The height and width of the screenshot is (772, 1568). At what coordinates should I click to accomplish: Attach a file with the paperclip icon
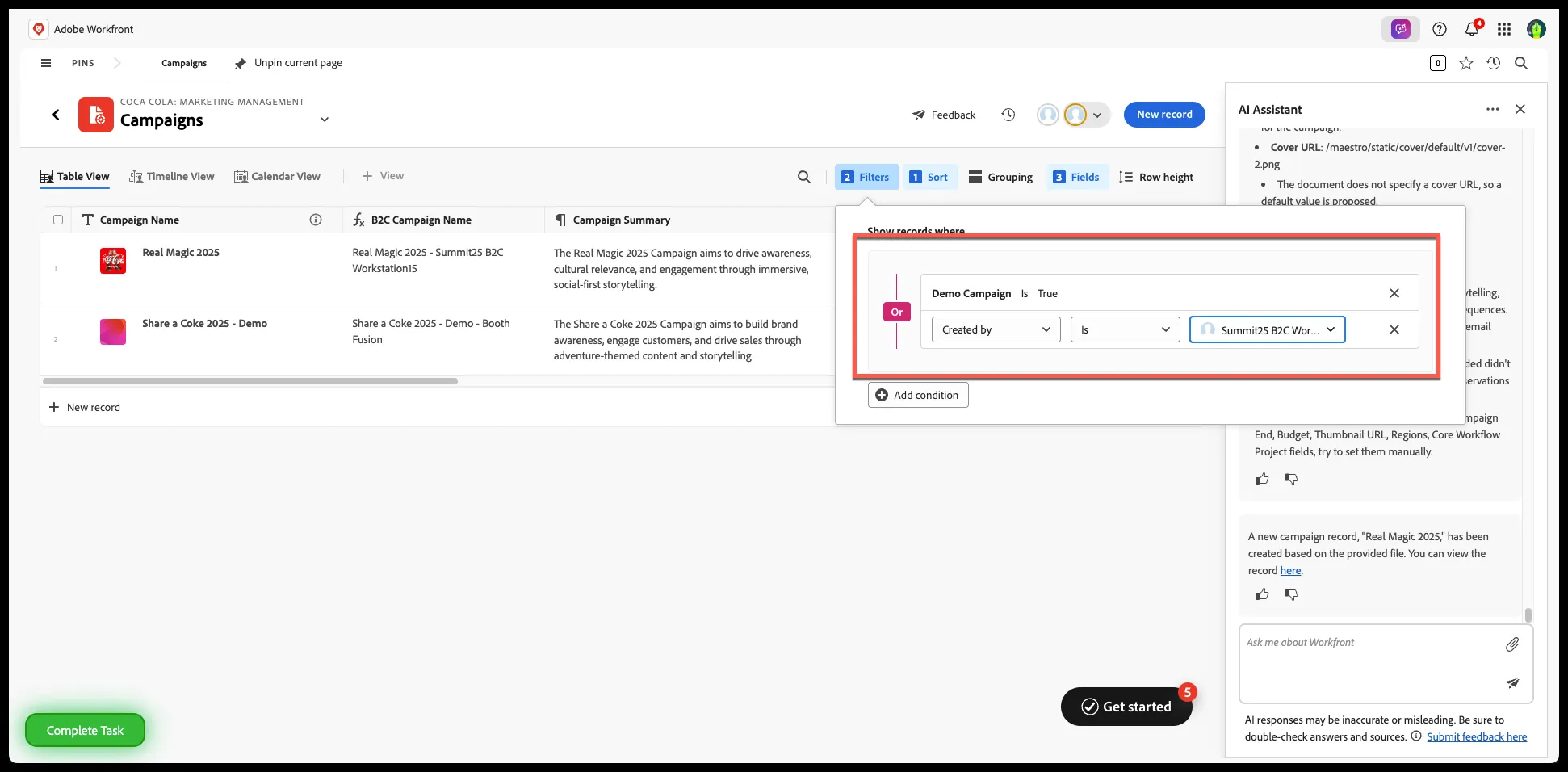tap(1512, 644)
